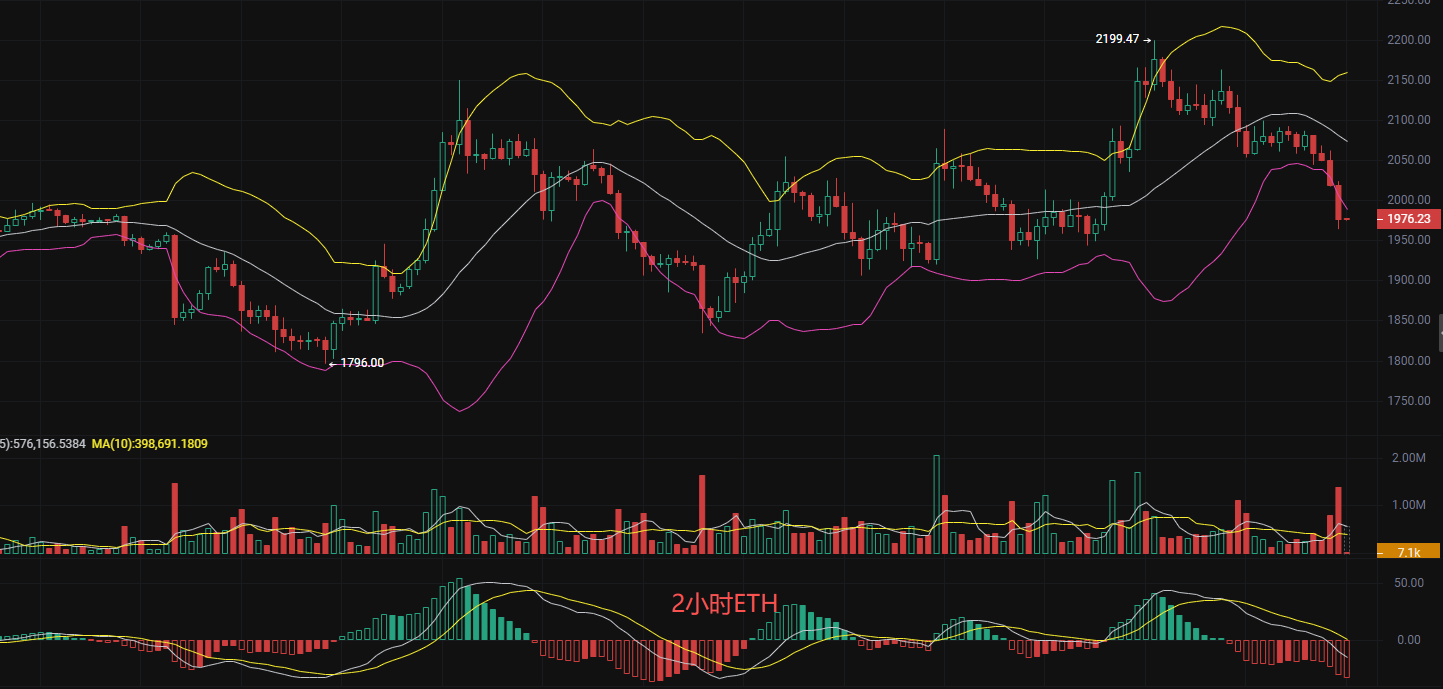Click the 1796.00 low price annotation
The image size is (1443, 689).
[361, 363]
